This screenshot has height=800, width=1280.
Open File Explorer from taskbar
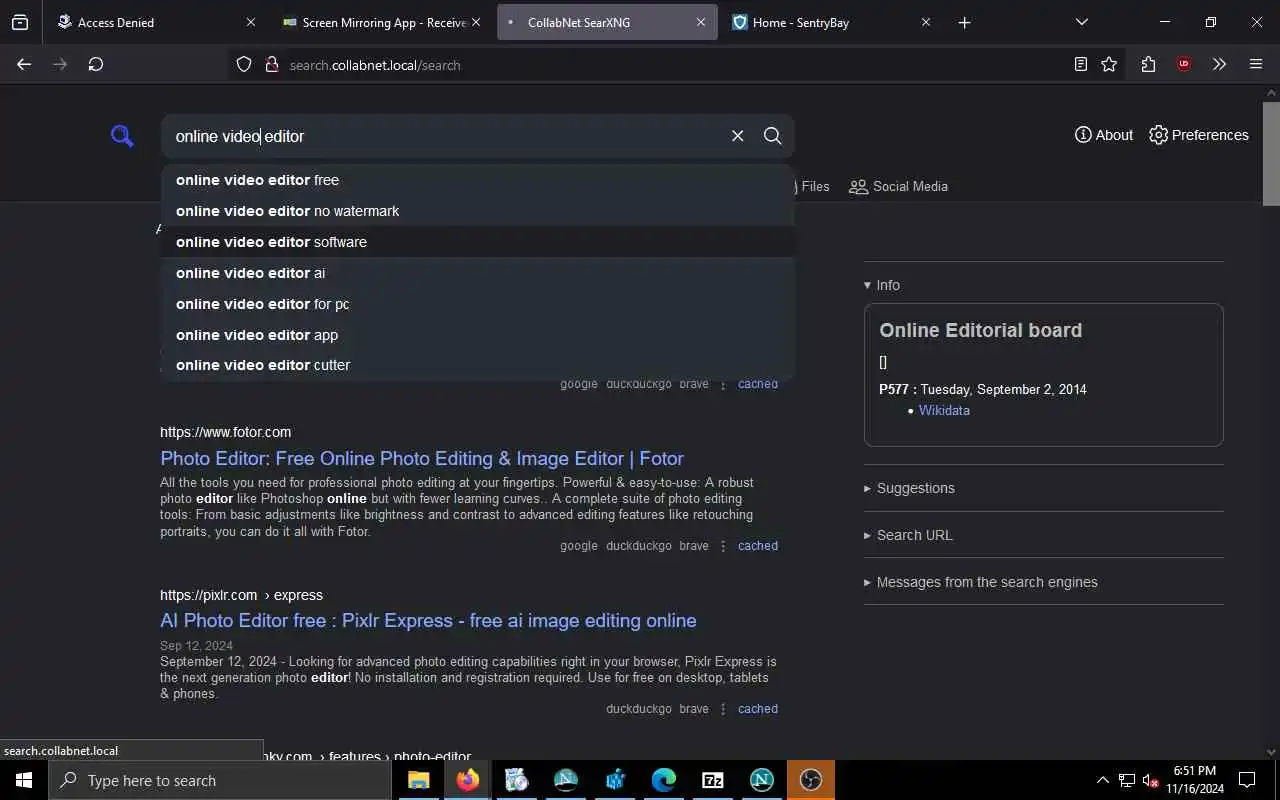pyautogui.click(x=418, y=780)
